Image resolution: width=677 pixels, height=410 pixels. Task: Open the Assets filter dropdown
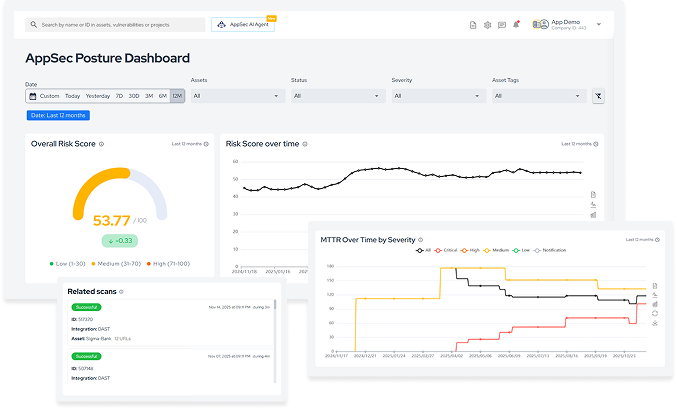(238, 96)
